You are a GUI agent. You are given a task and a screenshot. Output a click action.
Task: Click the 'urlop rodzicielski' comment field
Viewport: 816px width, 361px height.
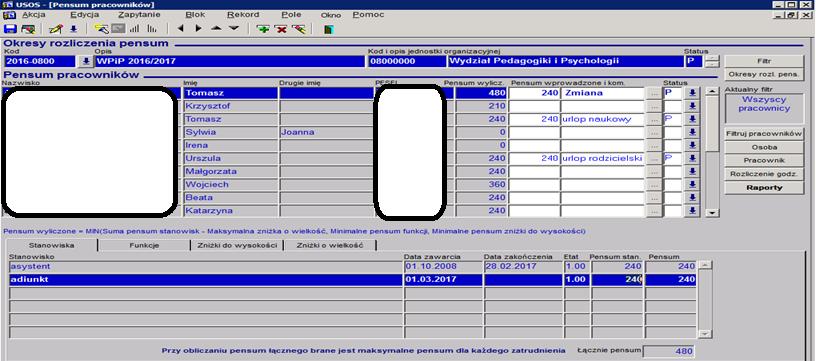(x=603, y=158)
